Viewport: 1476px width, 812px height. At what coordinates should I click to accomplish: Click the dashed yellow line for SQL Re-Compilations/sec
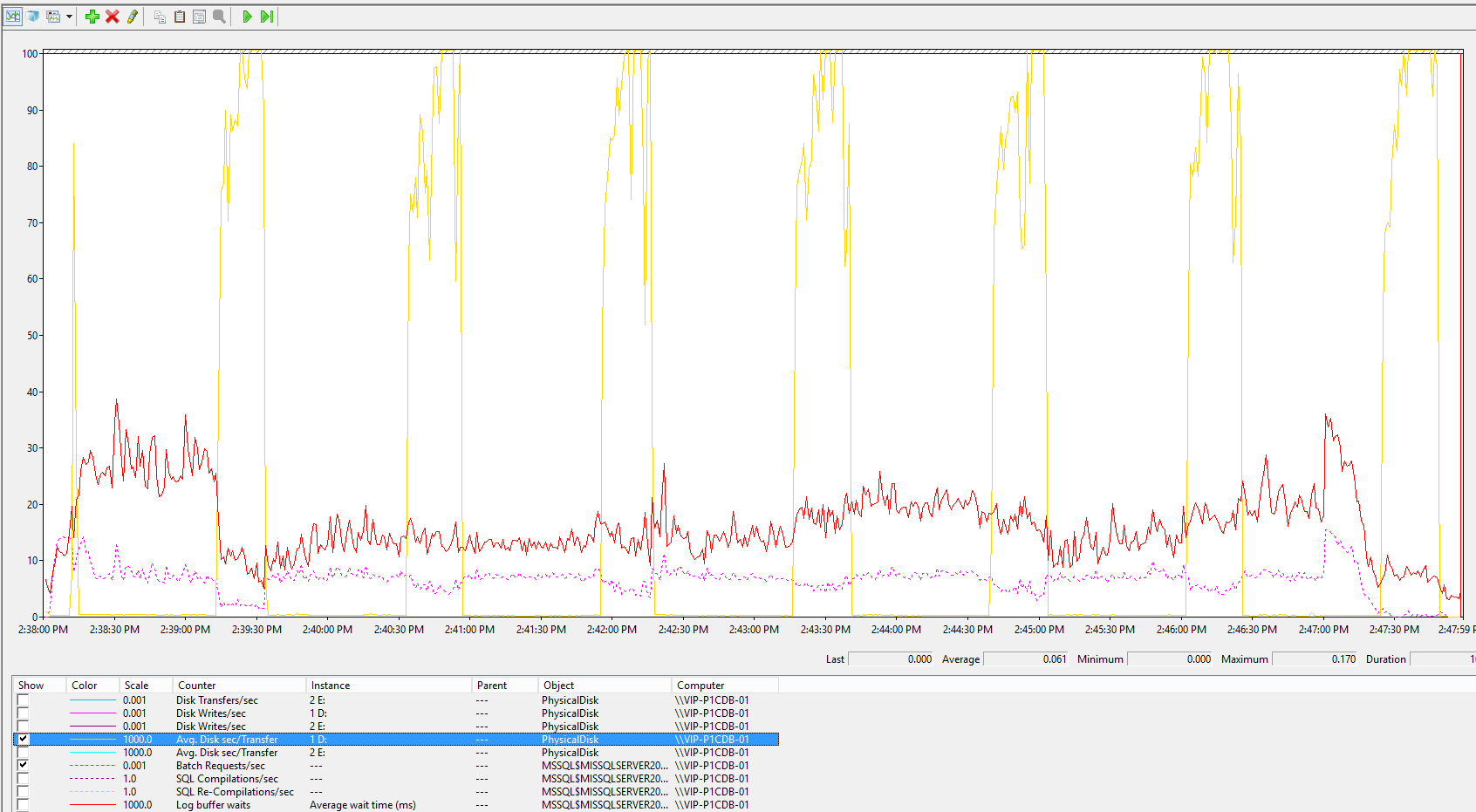point(92,792)
